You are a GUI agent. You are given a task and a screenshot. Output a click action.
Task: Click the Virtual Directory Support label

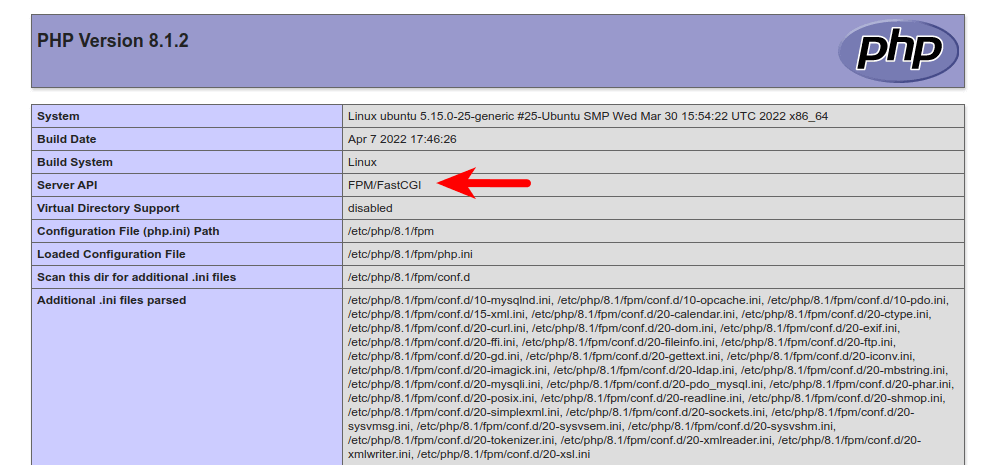(x=108, y=208)
